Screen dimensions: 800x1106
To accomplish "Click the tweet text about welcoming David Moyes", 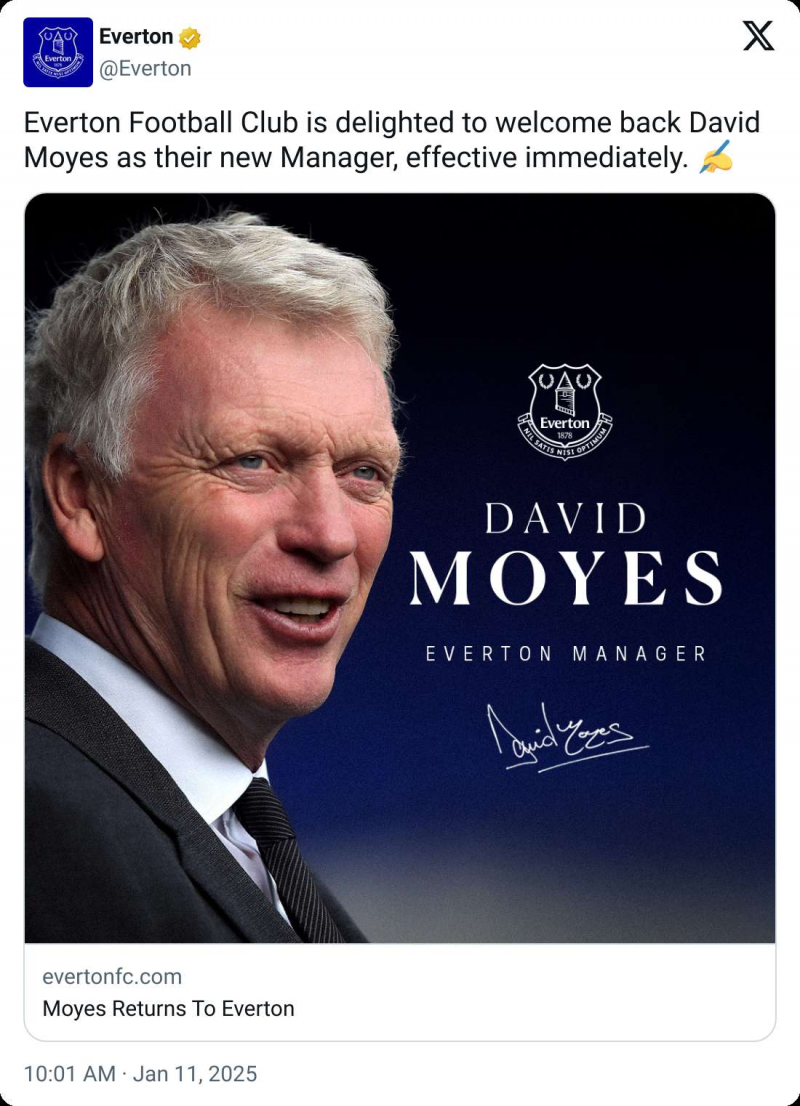I will (x=392, y=140).
